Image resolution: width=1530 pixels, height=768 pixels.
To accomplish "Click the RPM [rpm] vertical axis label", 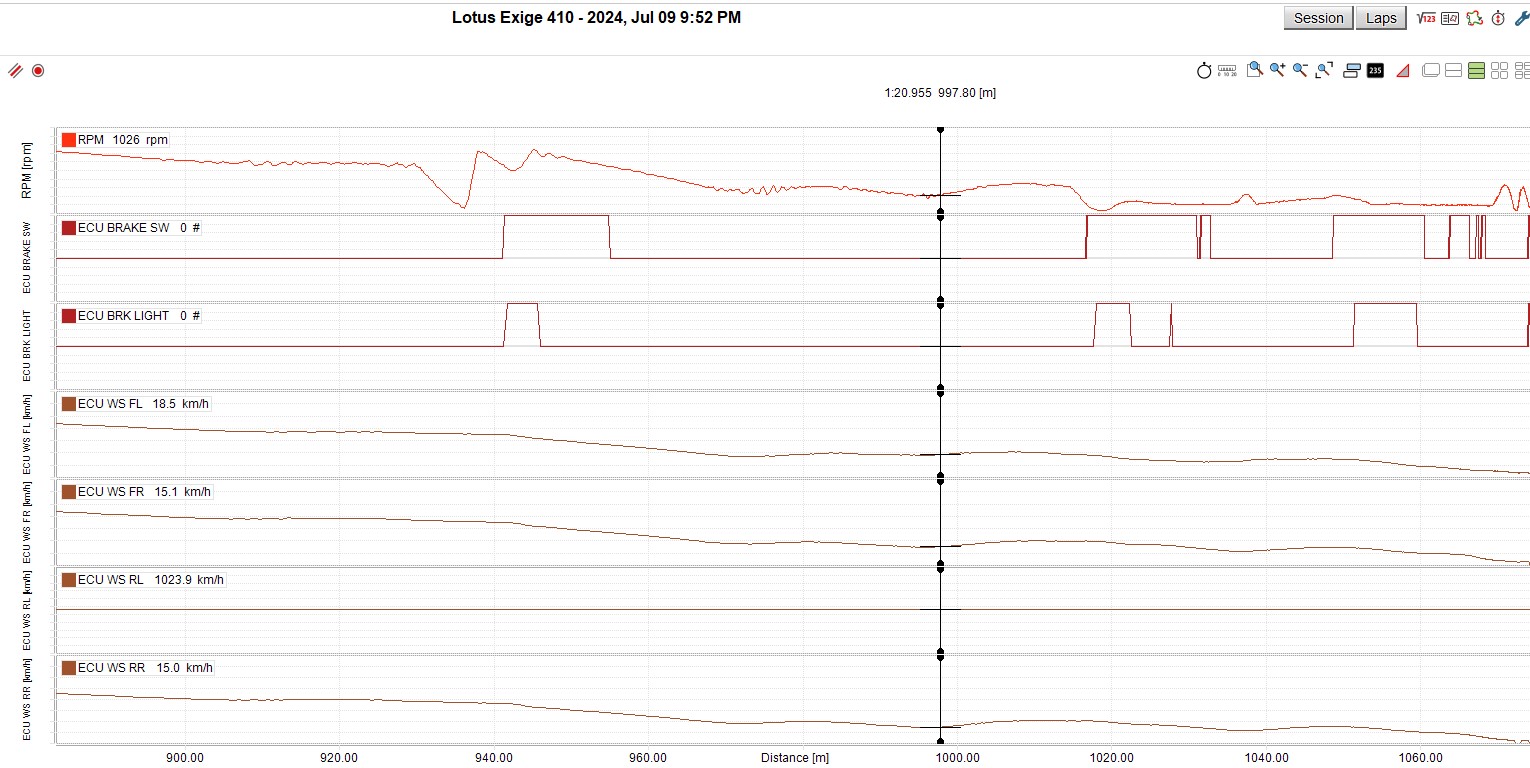I will pyautogui.click(x=27, y=170).
